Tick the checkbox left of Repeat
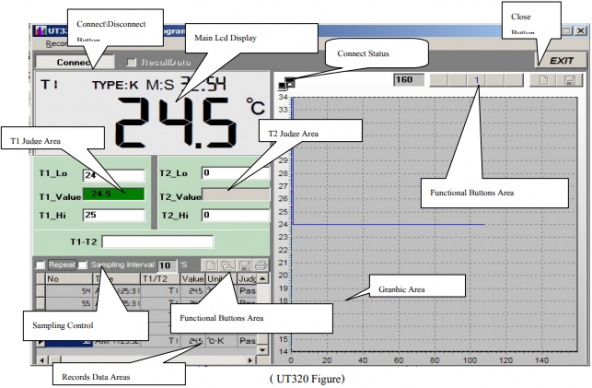 40,265
